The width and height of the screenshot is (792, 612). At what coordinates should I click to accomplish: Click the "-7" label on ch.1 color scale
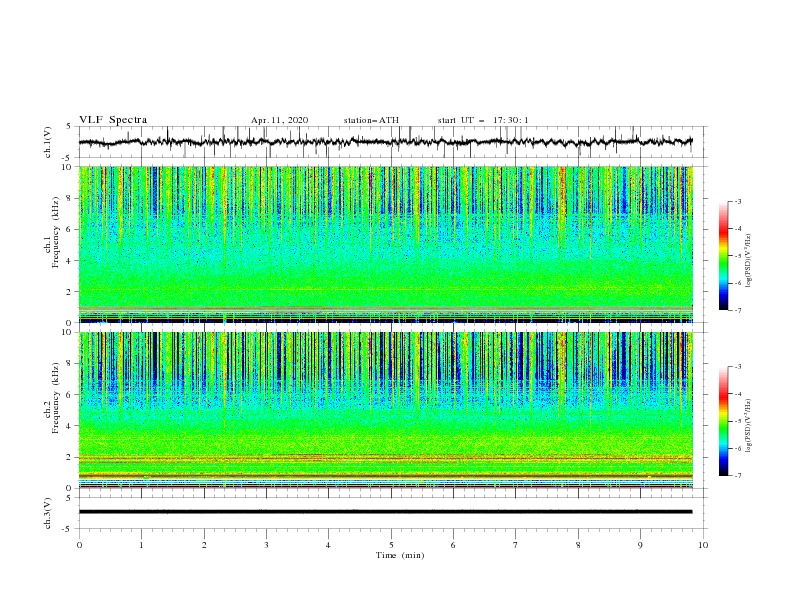pos(737,310)
